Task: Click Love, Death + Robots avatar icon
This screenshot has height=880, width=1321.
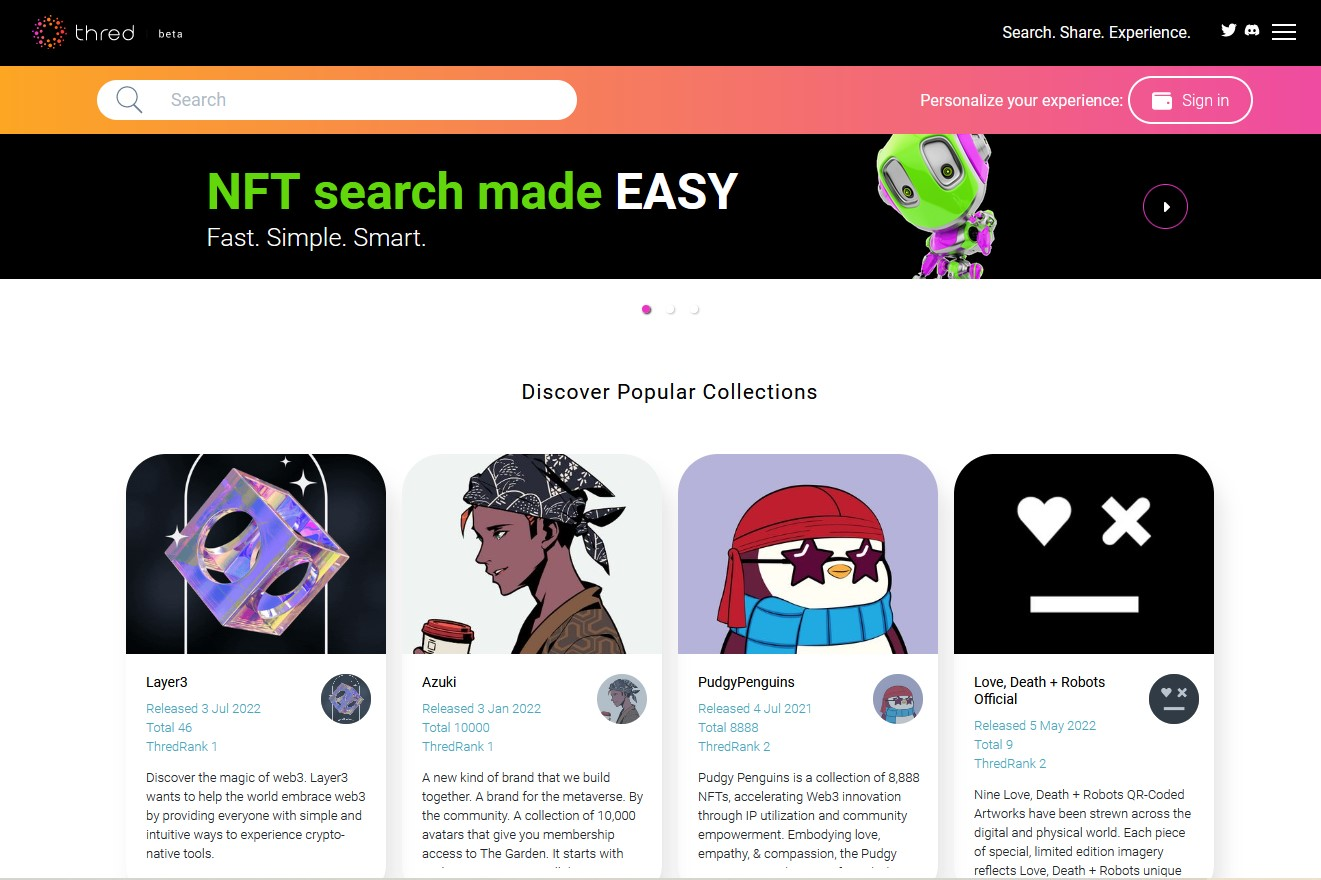Action: [1174, 699]
